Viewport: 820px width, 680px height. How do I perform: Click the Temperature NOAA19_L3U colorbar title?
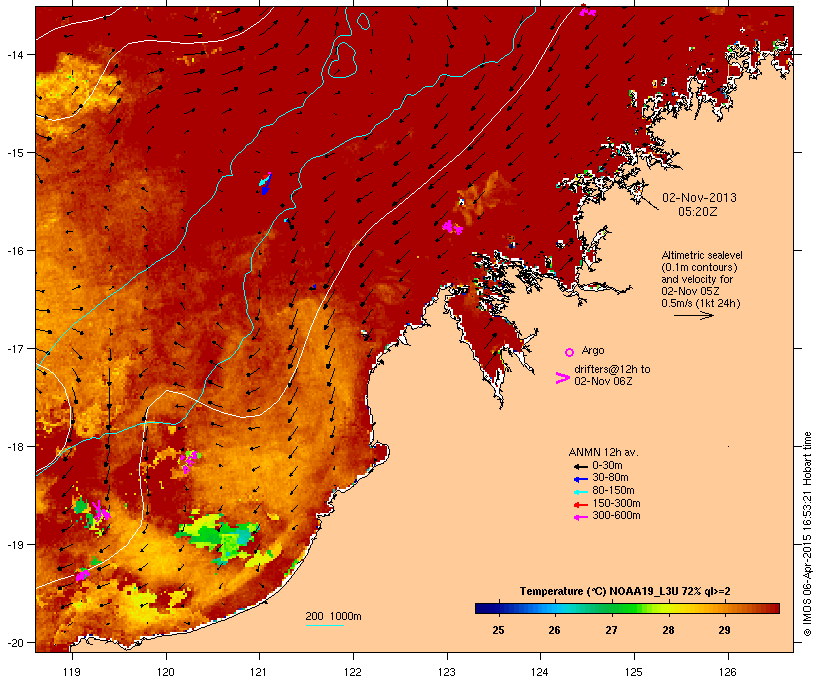coord(625,592)
